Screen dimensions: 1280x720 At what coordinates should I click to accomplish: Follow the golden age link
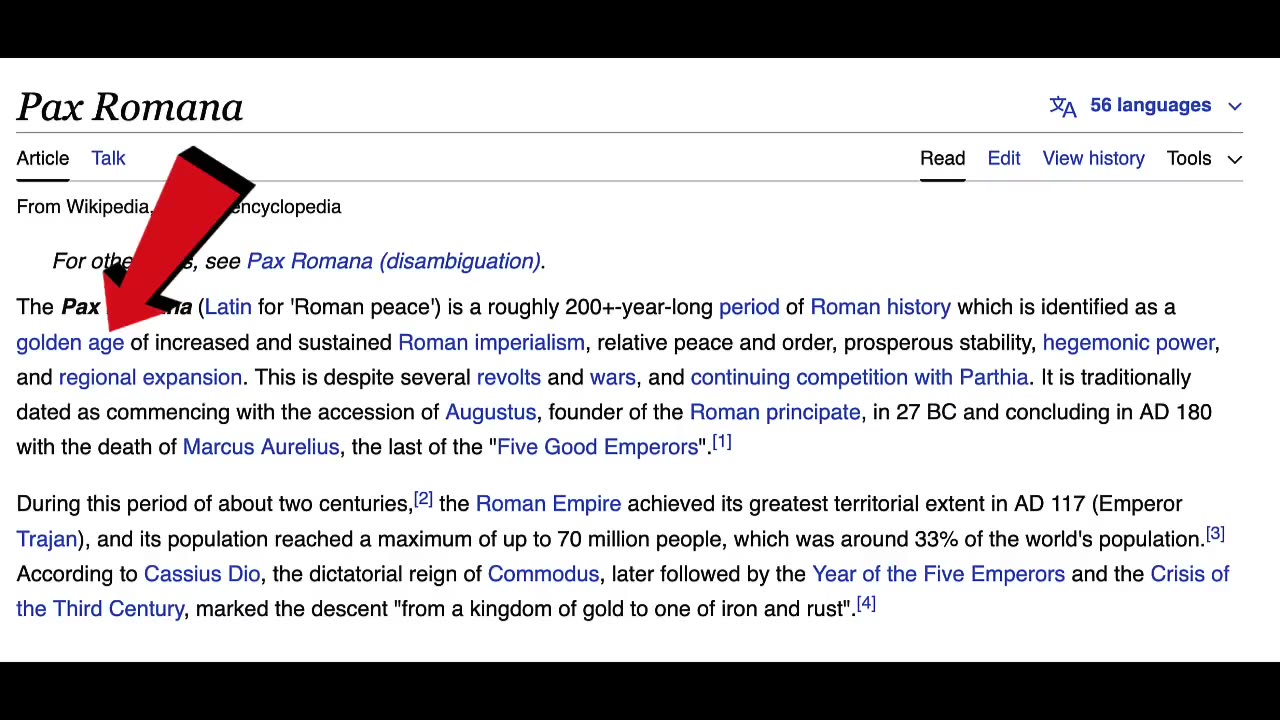point(70,342)
